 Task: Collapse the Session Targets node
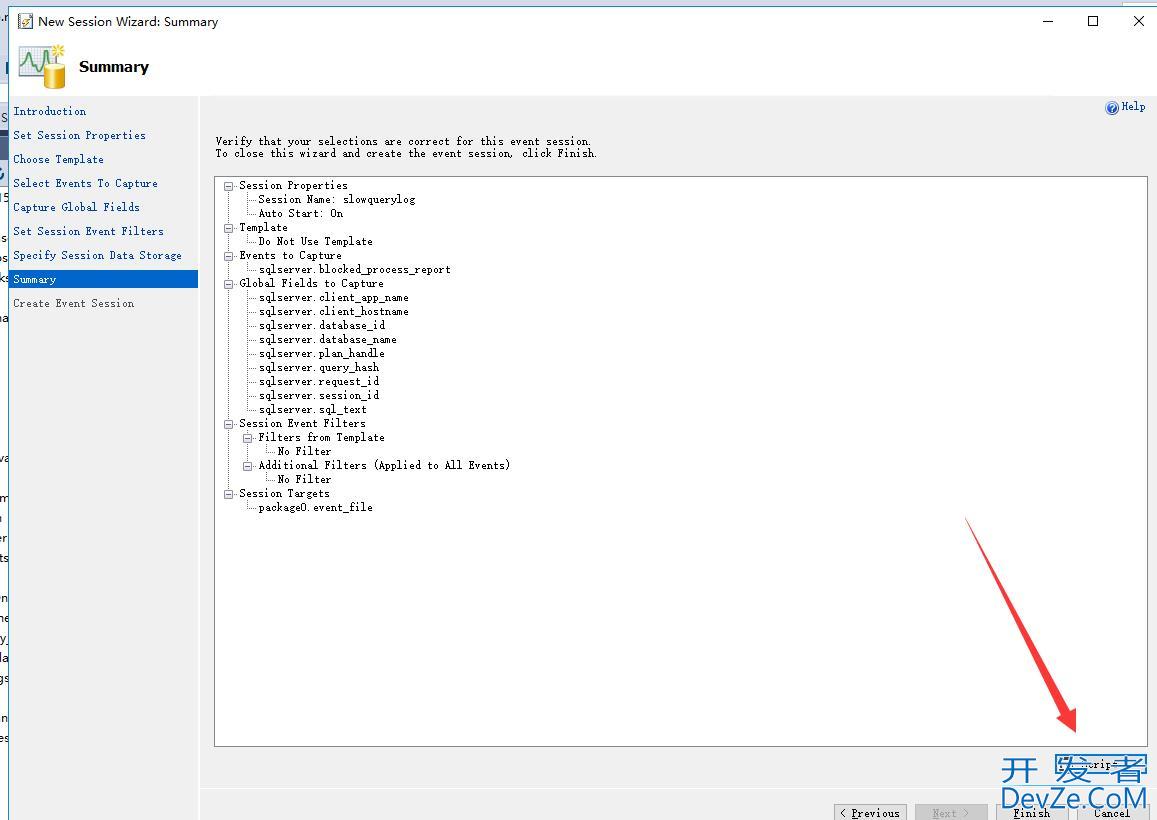pyautogui.click(x=229, y=495)
